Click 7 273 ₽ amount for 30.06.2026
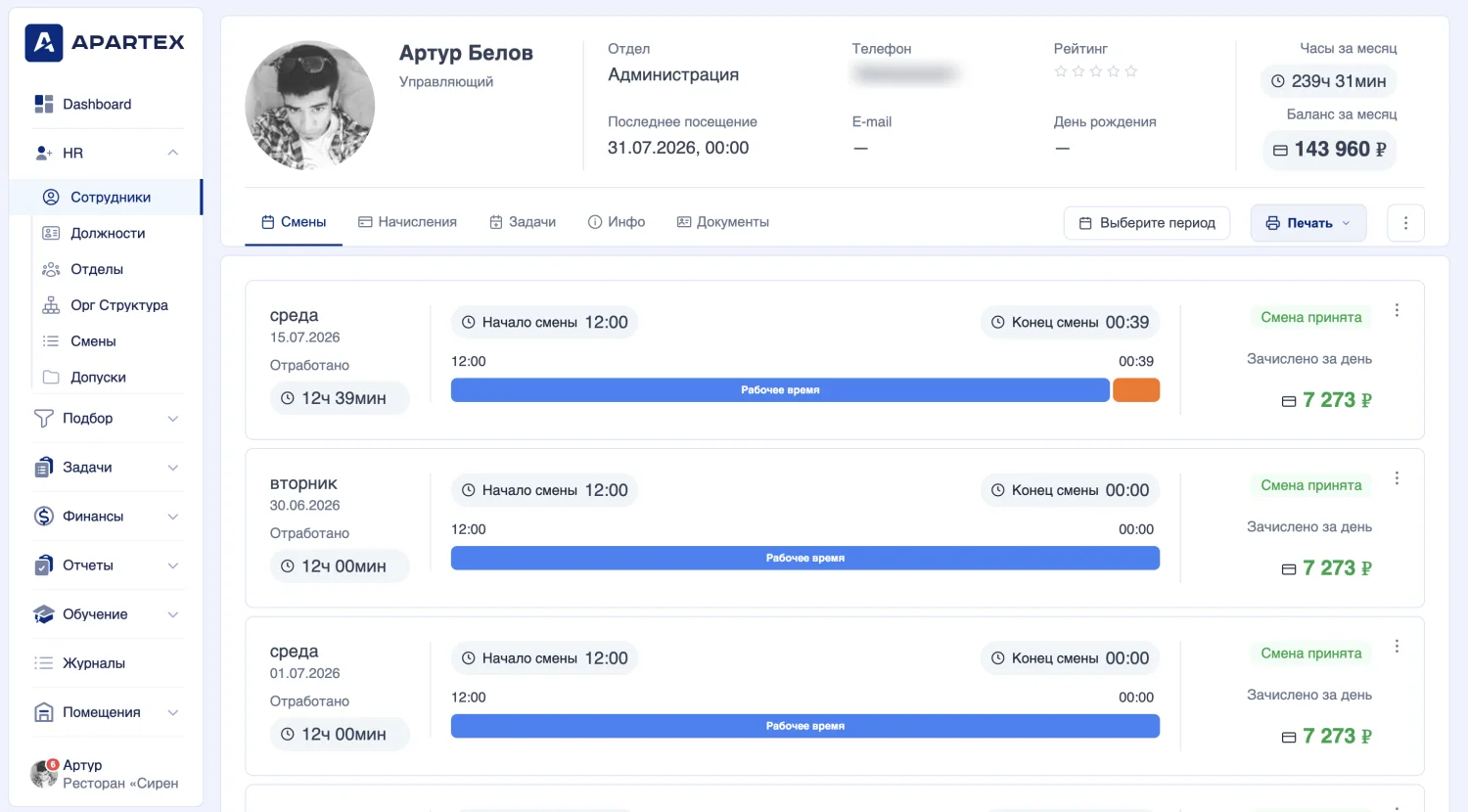The height and width of the screenshot is (812, 1468). pyautogui.click(x=1337, y=568)
